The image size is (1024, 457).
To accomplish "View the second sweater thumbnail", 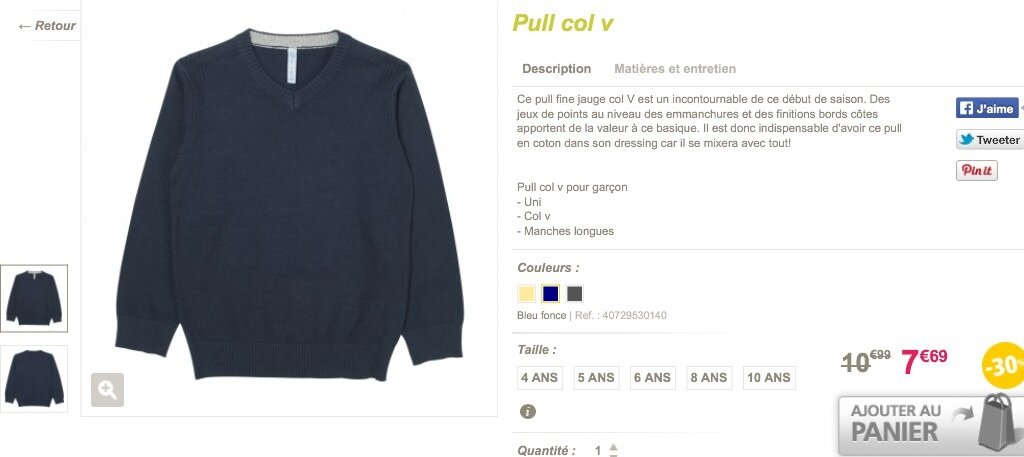I will tap(34, 379).
